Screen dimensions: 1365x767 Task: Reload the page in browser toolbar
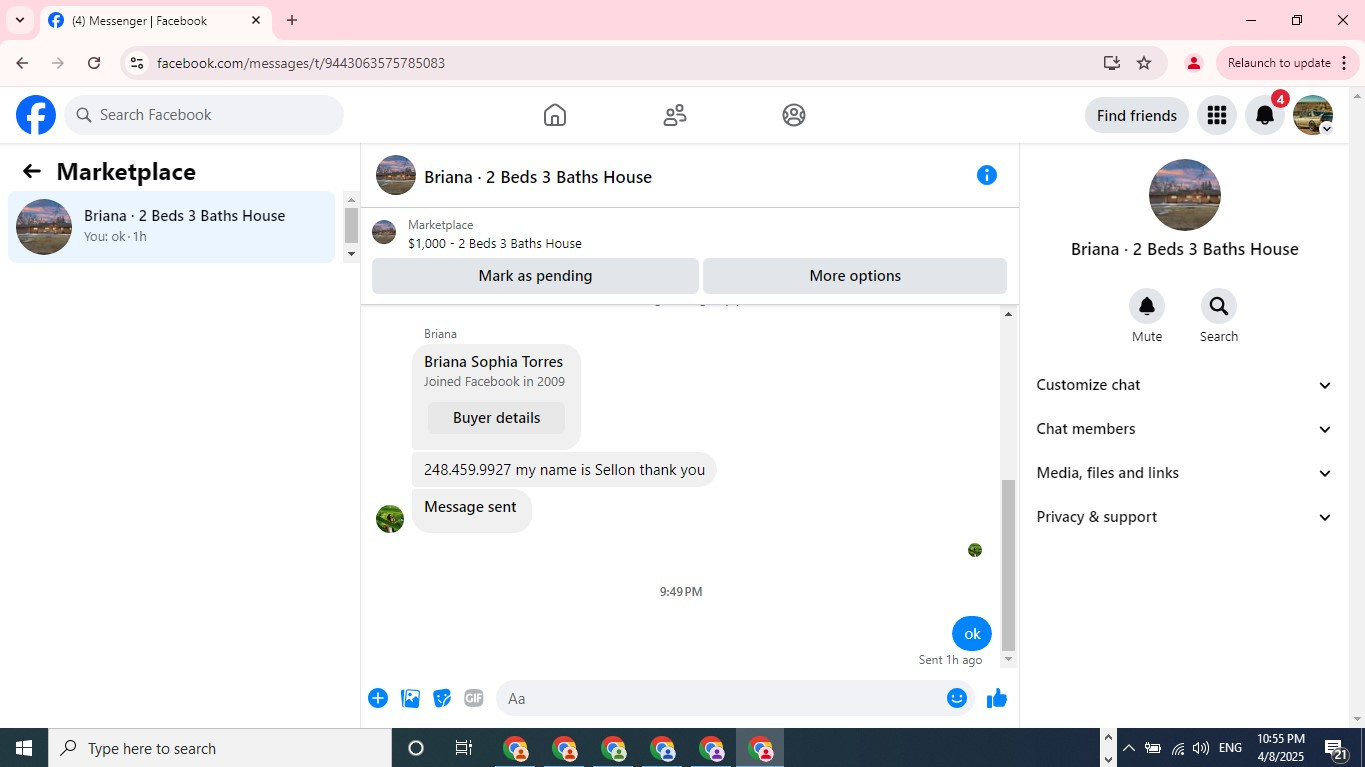(94, 63)
